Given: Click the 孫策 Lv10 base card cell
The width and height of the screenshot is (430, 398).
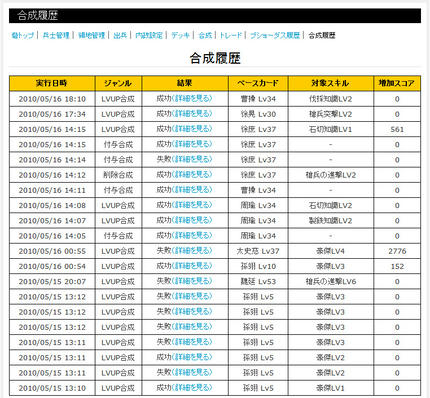Looking at the screenshot, I should pyautogui.click(x=258, y=266).
